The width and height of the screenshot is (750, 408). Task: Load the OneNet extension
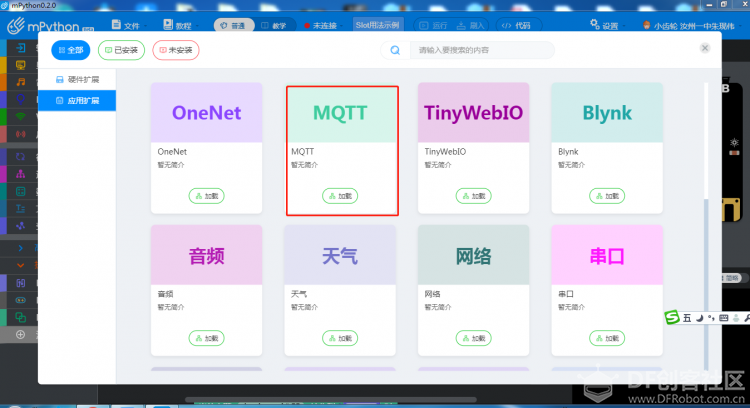coord(207,196)
